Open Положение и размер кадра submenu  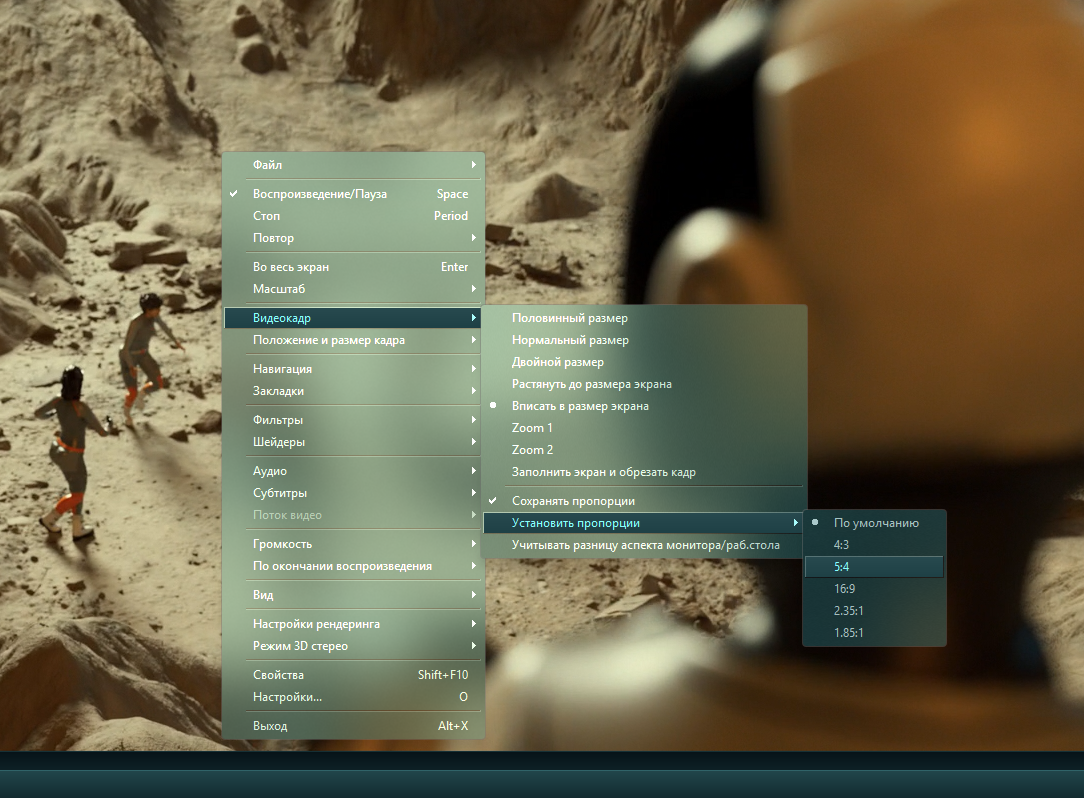353,340
